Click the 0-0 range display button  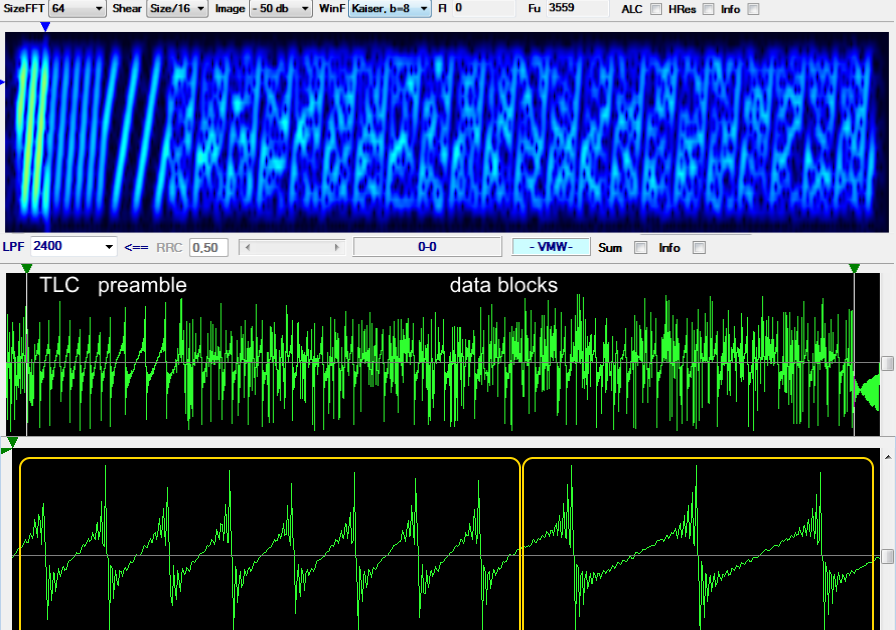click(x=430, y=246)
